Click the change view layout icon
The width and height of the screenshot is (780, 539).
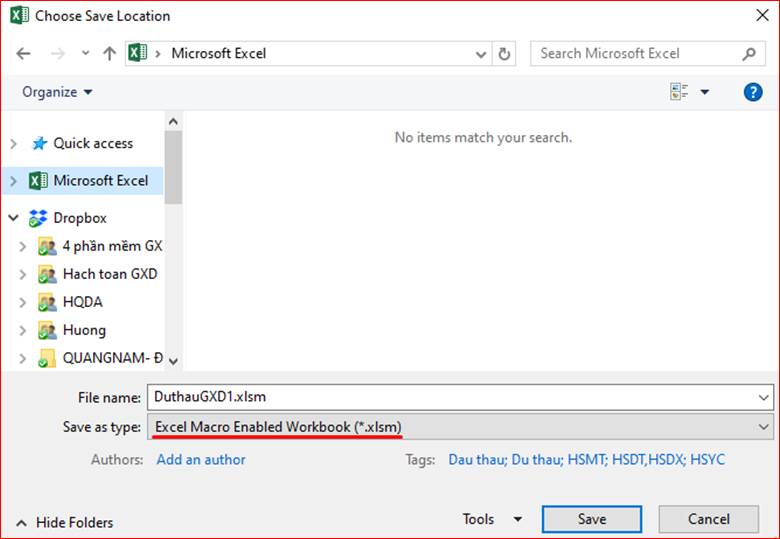(x=680, y=92)
